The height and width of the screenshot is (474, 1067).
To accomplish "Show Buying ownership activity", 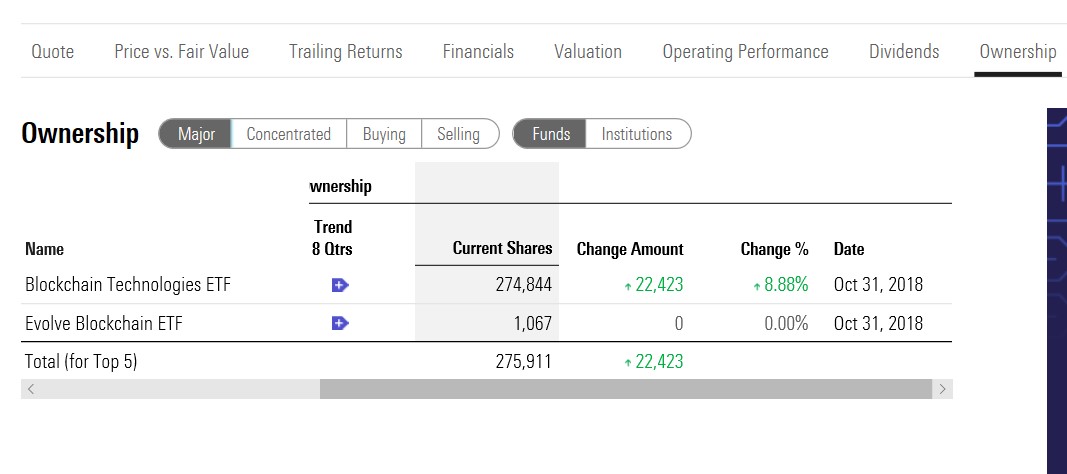I will (384, 134).
